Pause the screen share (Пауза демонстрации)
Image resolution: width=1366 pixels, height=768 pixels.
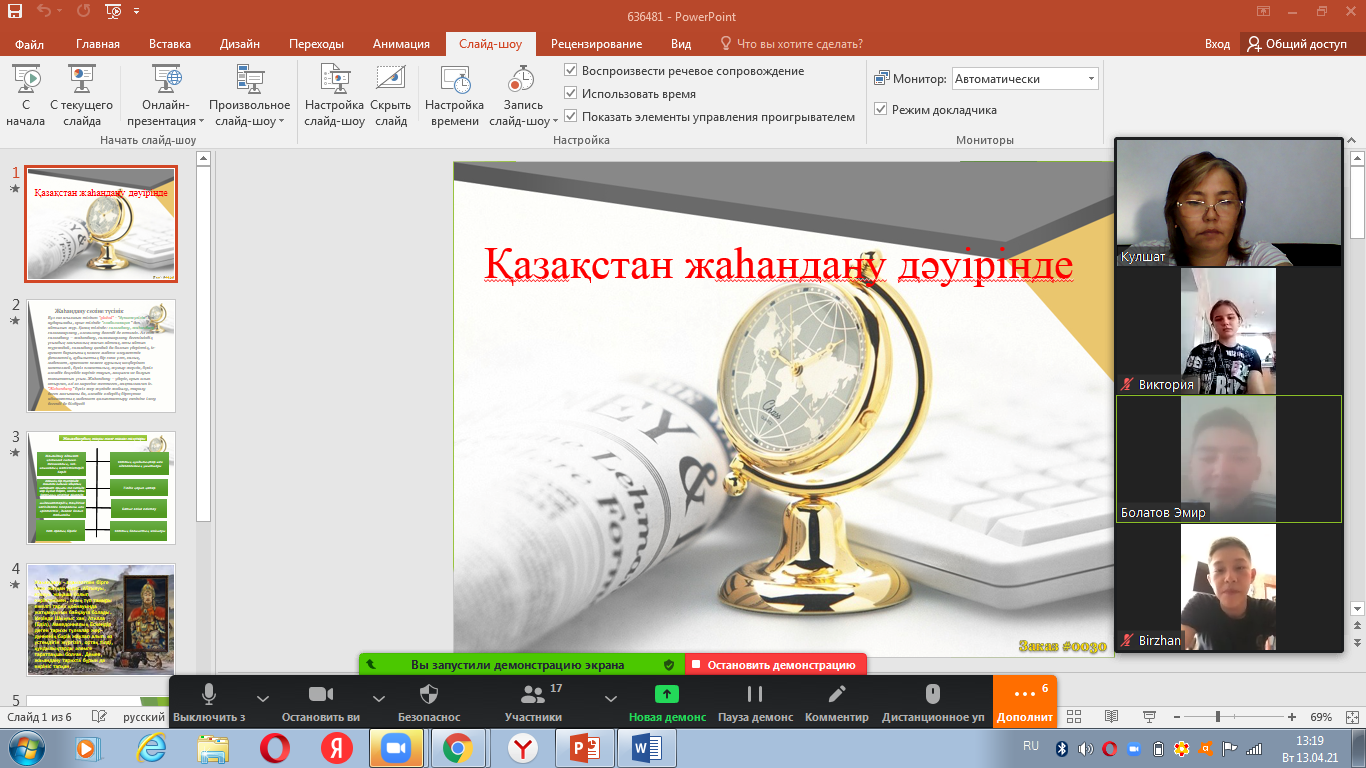[755, 701]
